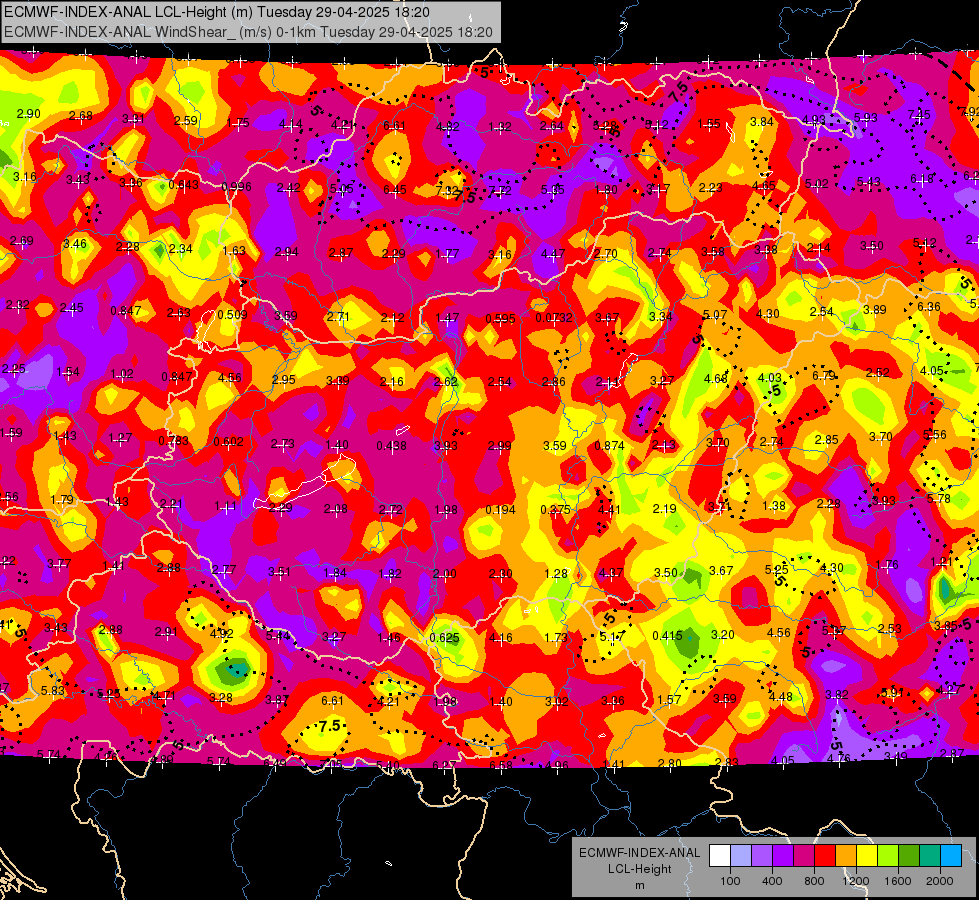Image resolution: width=979 pixels, height=900 pixels.
Task: Click the wind shear value 3.34
Action: coord(661,317)
